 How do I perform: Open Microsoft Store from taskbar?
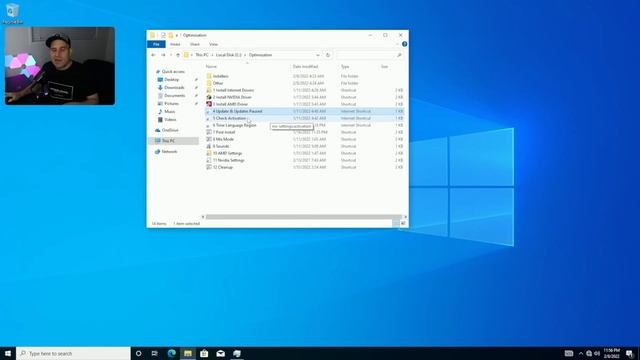point(204,353)
